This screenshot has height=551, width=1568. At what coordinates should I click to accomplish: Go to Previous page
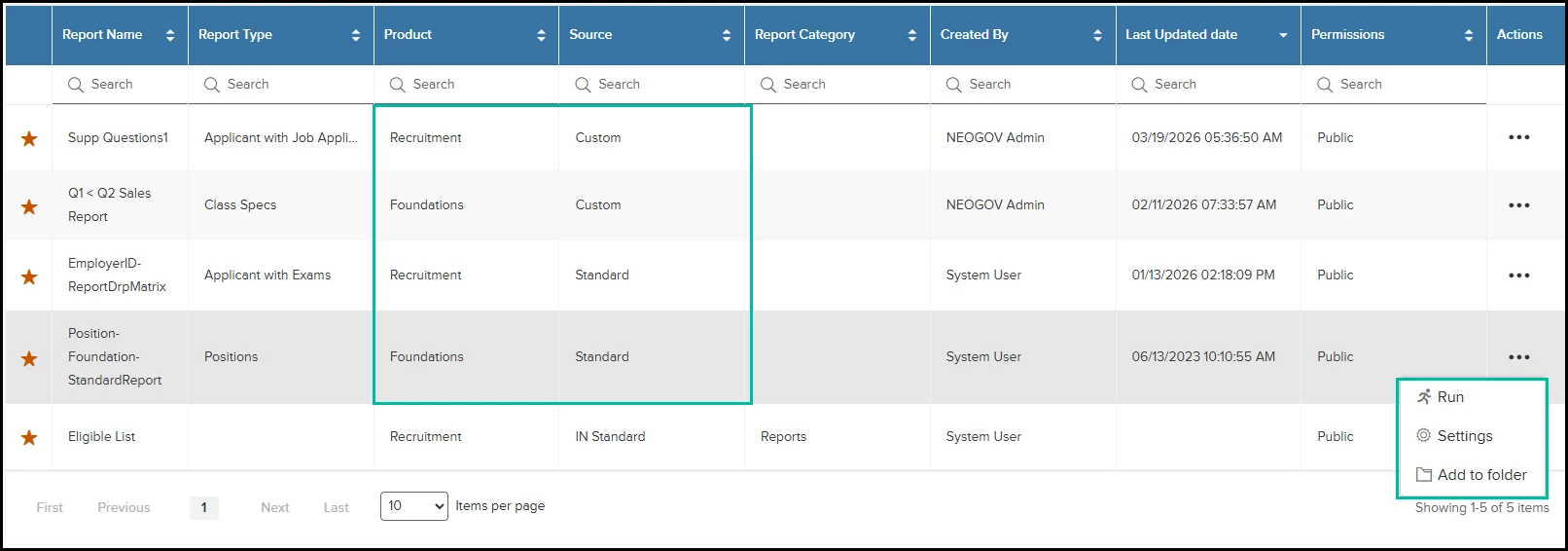click(x=124, y=507)
